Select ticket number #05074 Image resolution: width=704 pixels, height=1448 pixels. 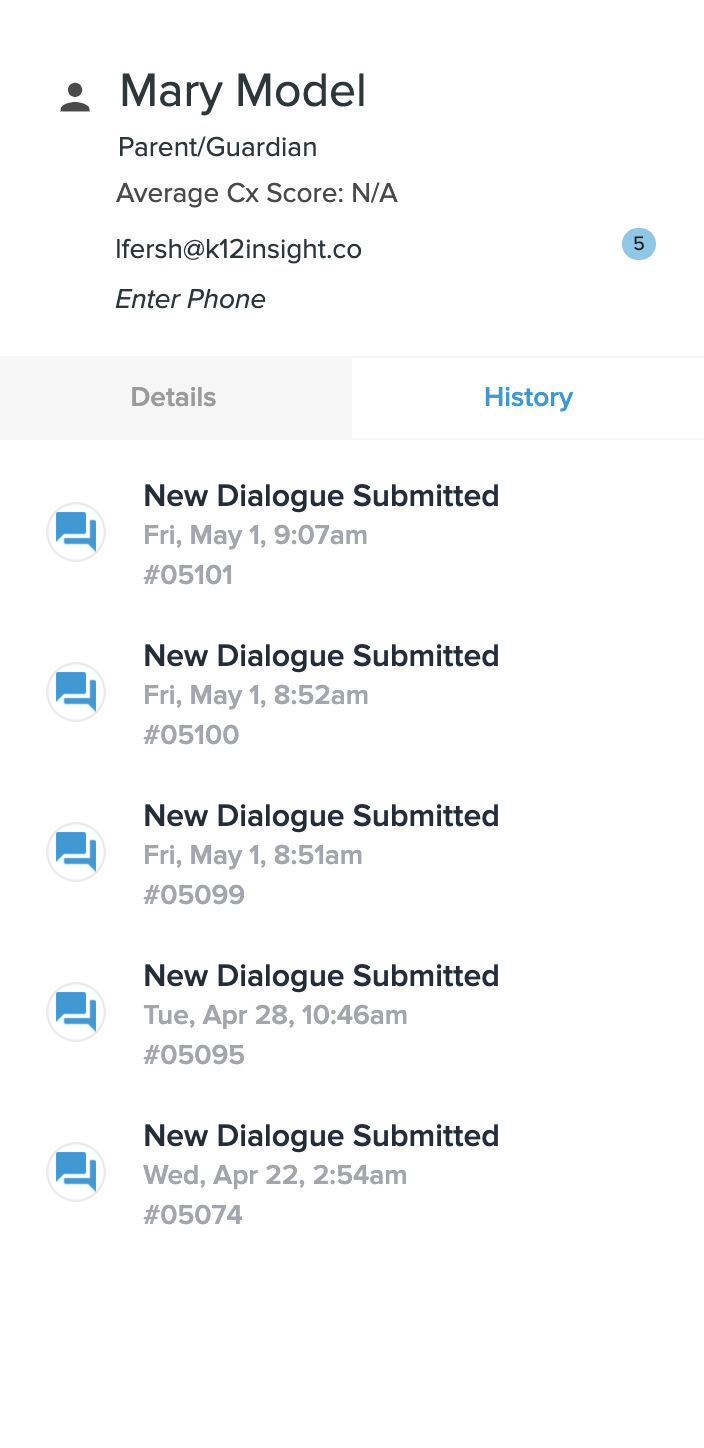coord(193,1215)
